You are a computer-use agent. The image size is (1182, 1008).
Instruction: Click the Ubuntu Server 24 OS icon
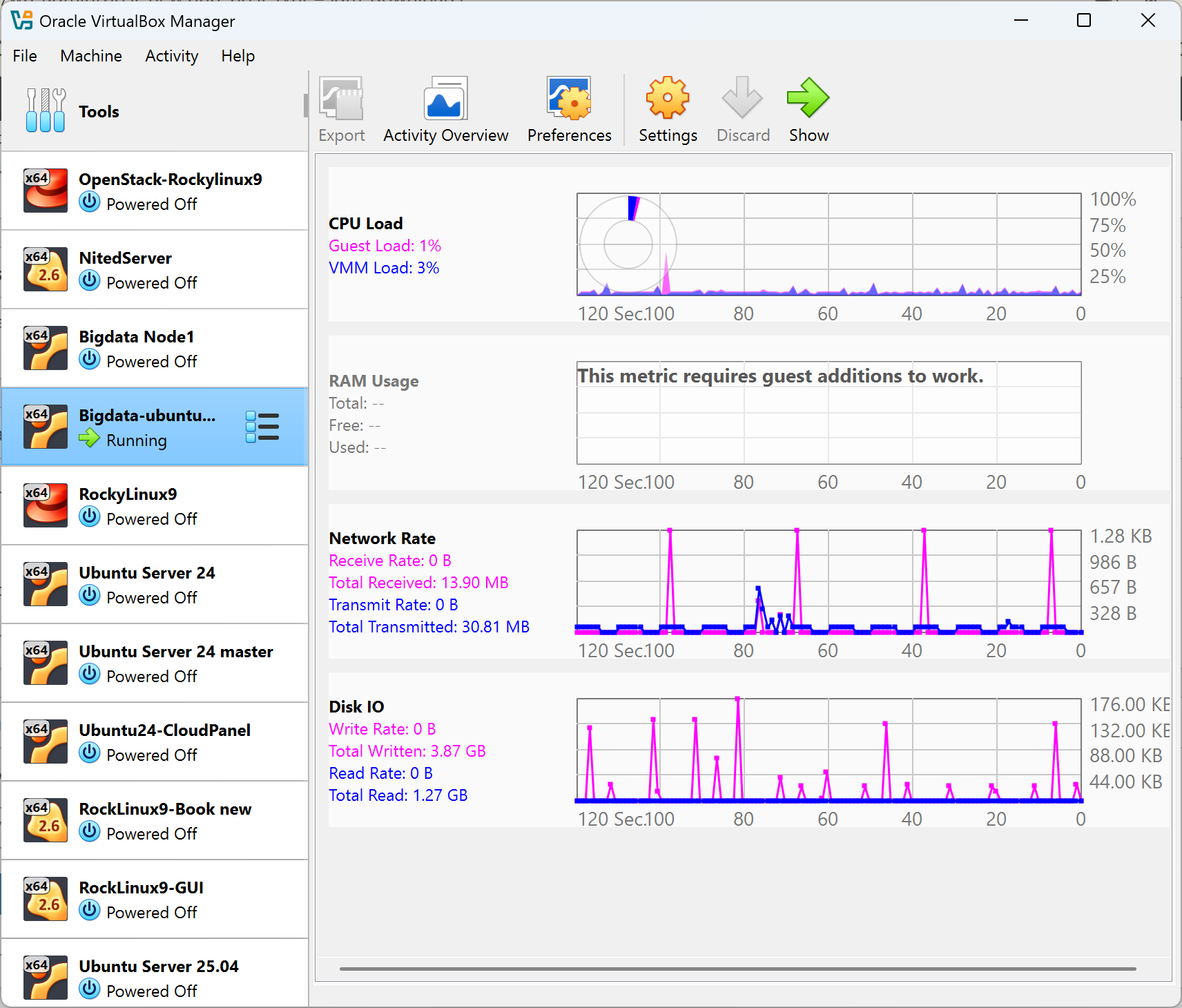coord(46,584)
